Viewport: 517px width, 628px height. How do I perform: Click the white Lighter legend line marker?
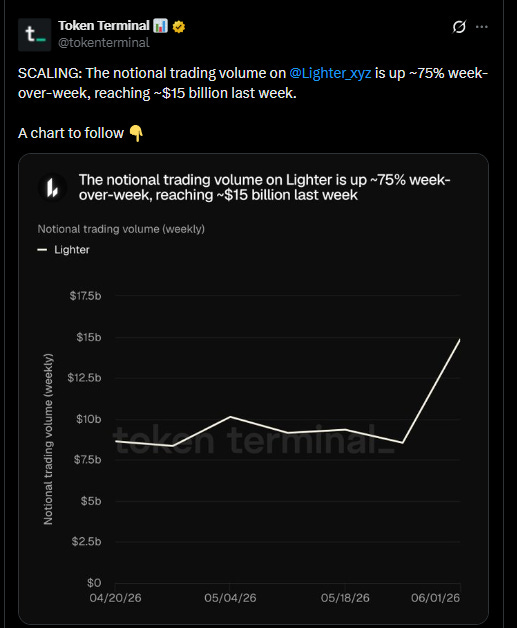[x=42, y=250]
